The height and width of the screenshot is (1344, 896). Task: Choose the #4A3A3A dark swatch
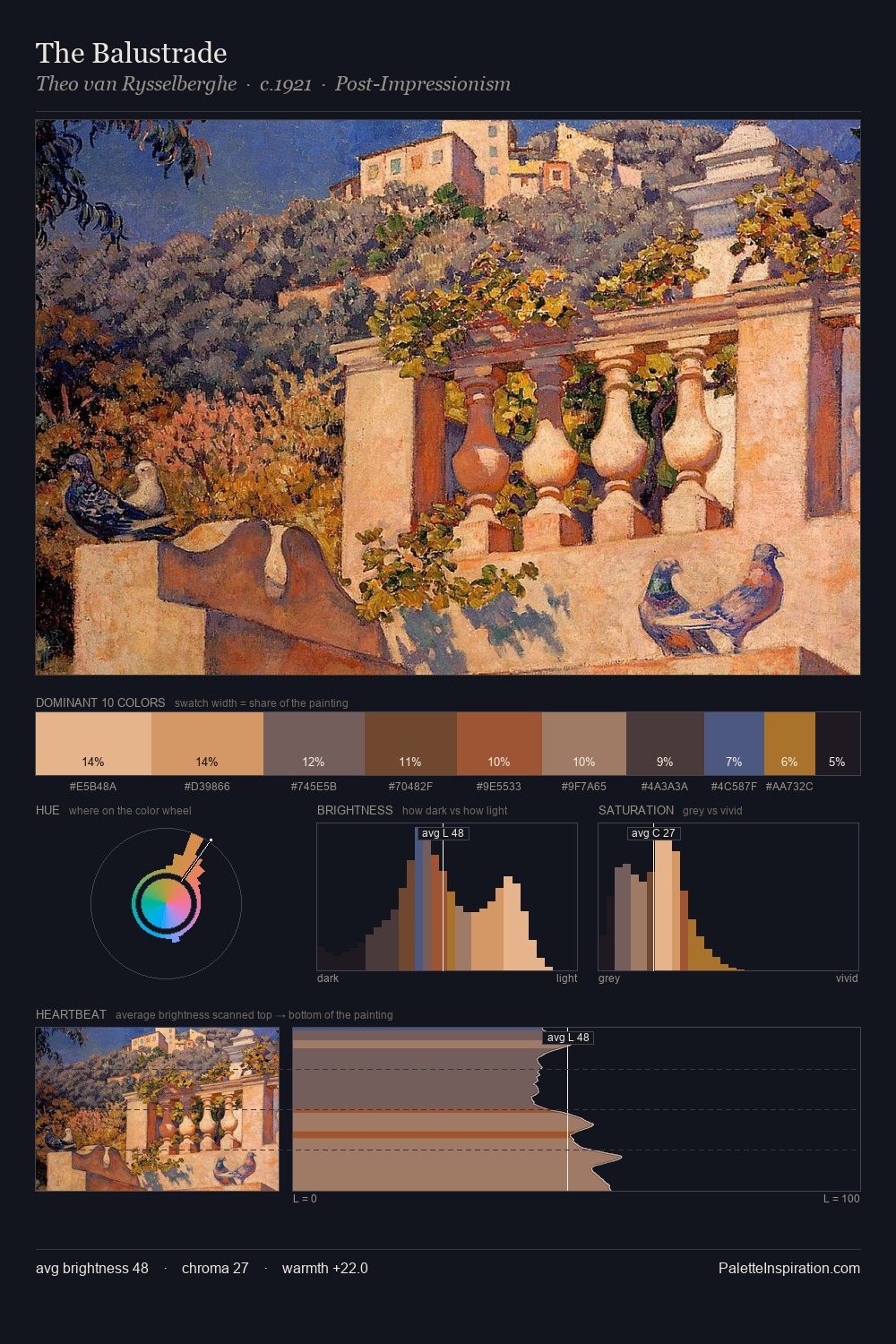coord(665,744)
